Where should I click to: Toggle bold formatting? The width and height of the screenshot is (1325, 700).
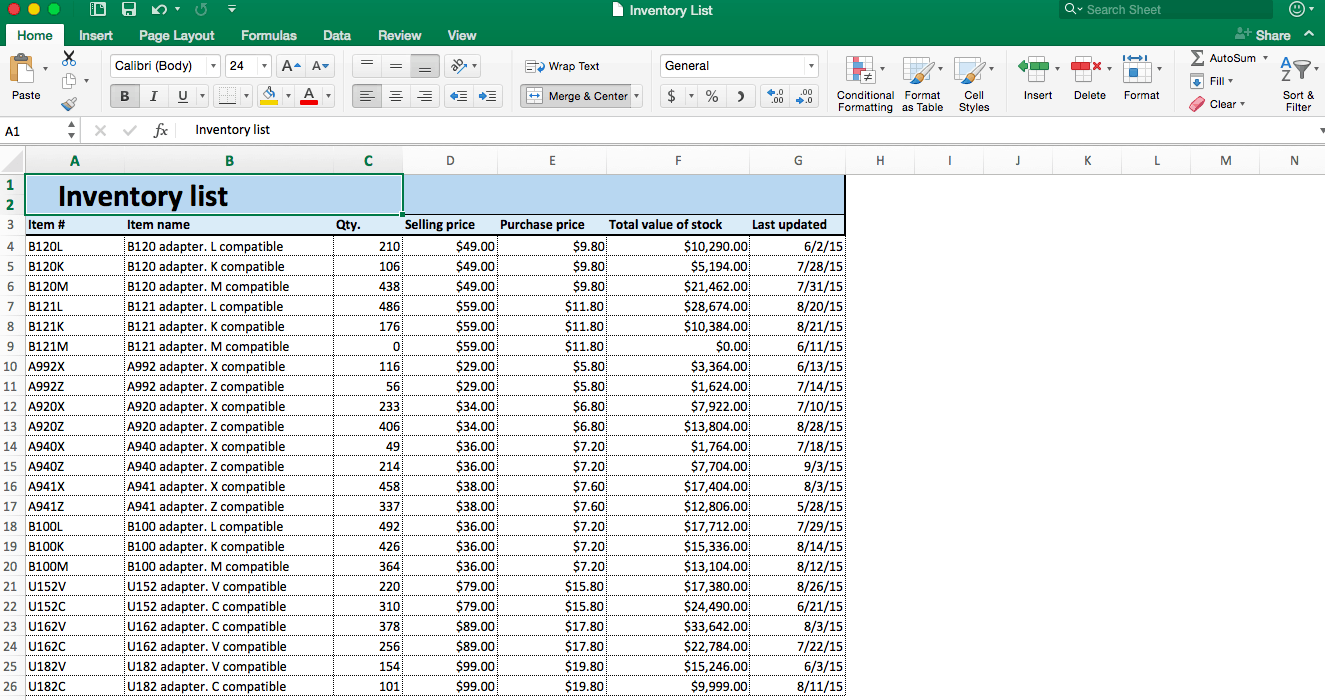tap(124, 96)
